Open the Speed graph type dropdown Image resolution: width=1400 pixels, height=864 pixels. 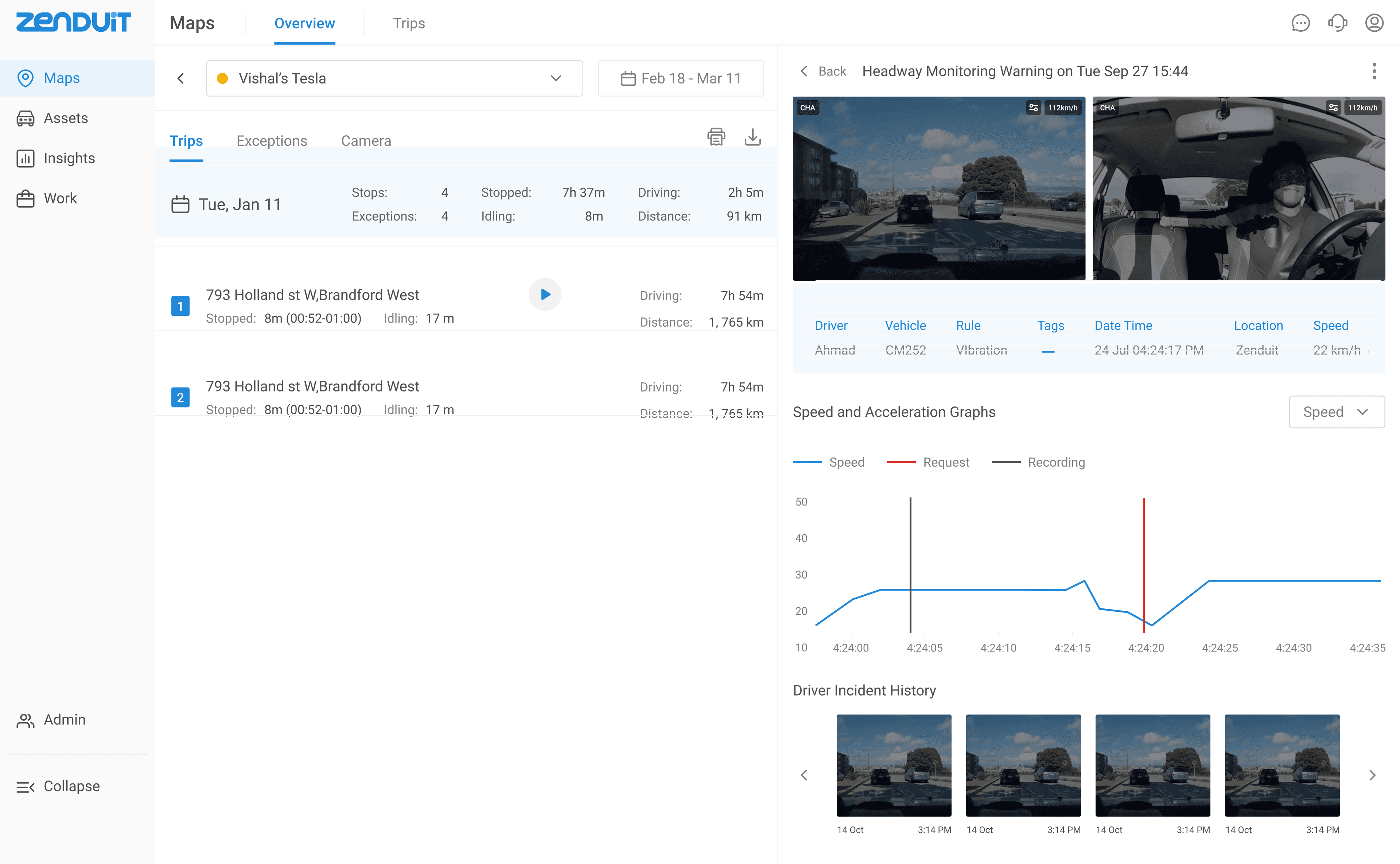tap(1336, 412)
